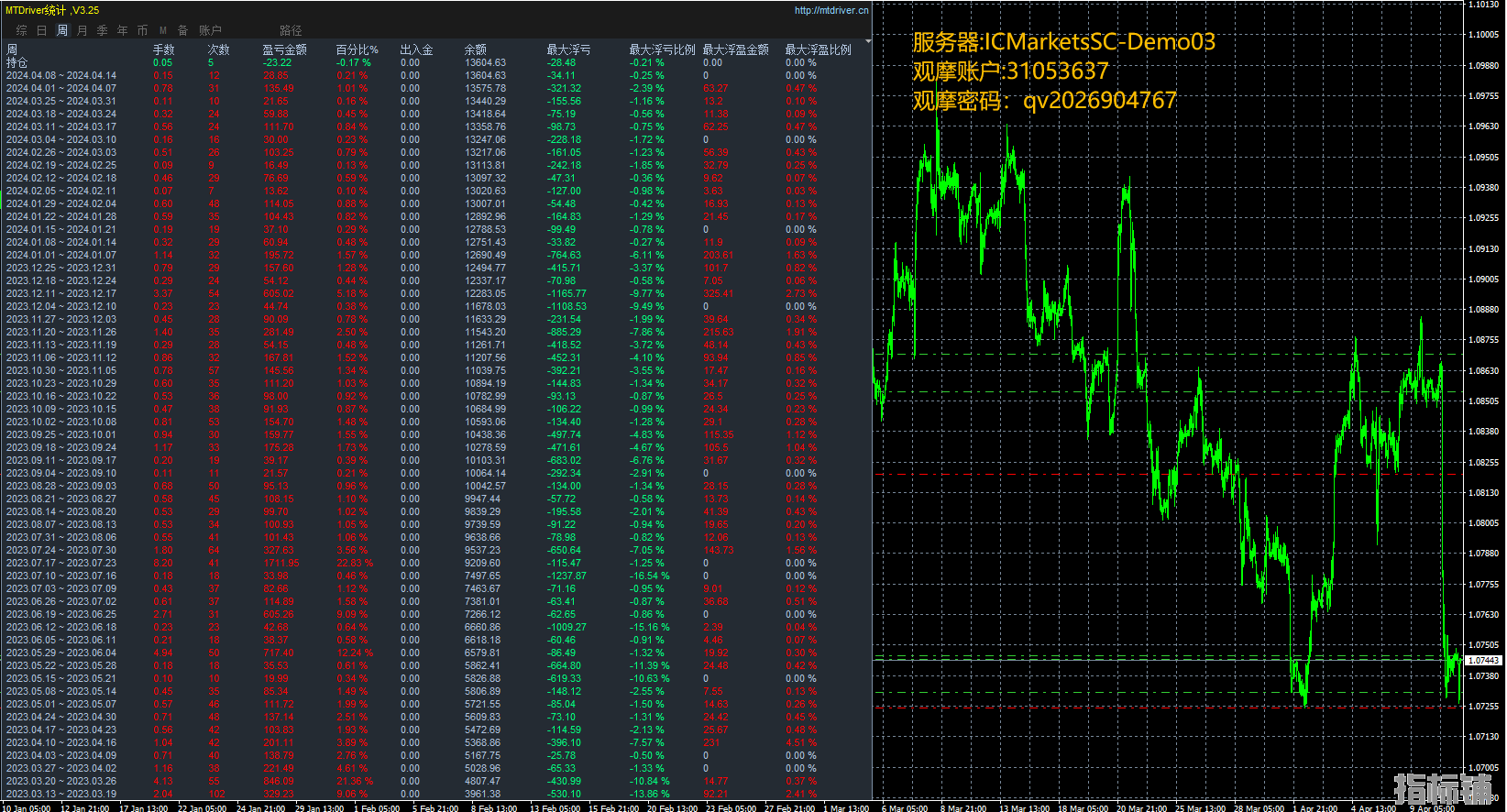Click the 余额 column header
The image size is (1507, 812).
point(475,49)
